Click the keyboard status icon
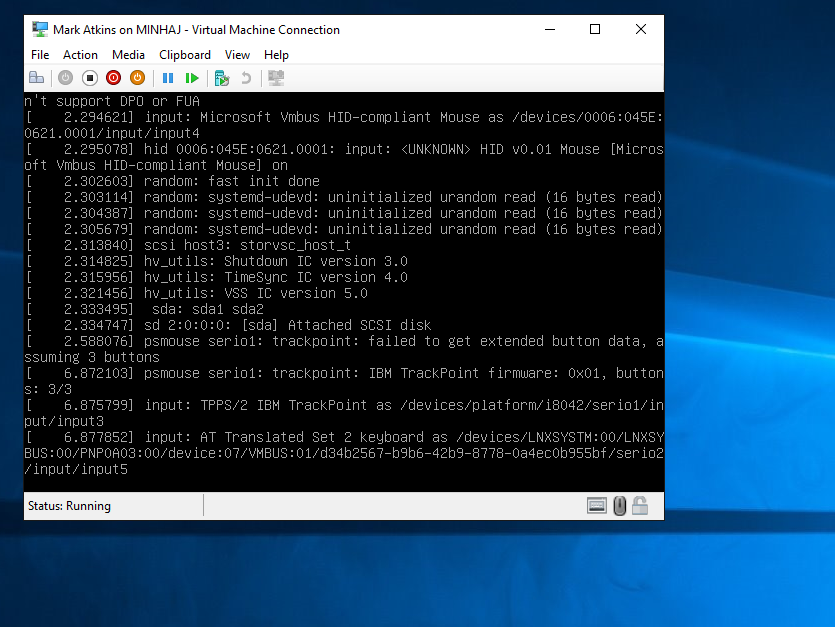The height and width of the screenshot is (627, 835). point(597,506)
